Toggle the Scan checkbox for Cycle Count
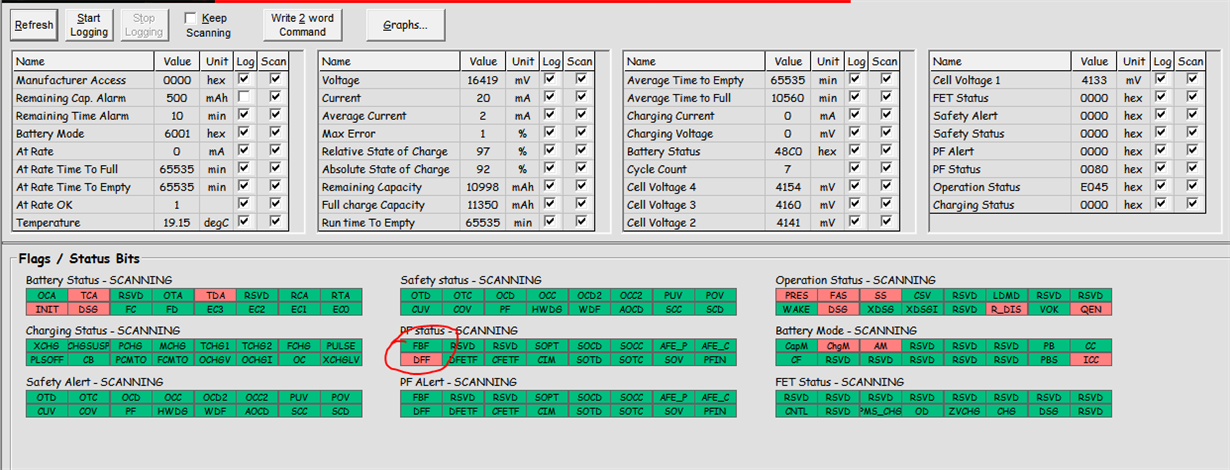 (x=885, y=169)
